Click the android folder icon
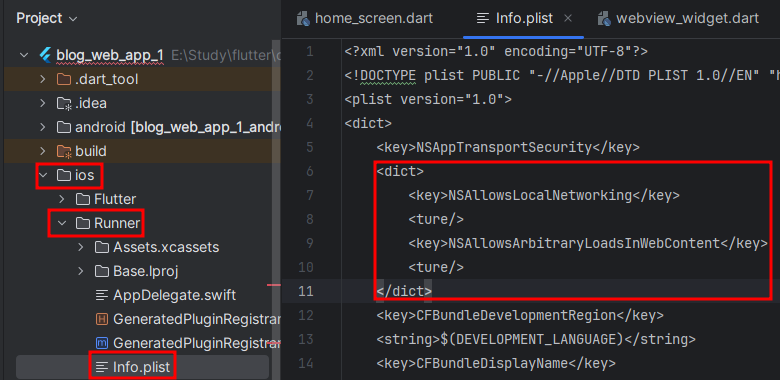 coord(63,127)
